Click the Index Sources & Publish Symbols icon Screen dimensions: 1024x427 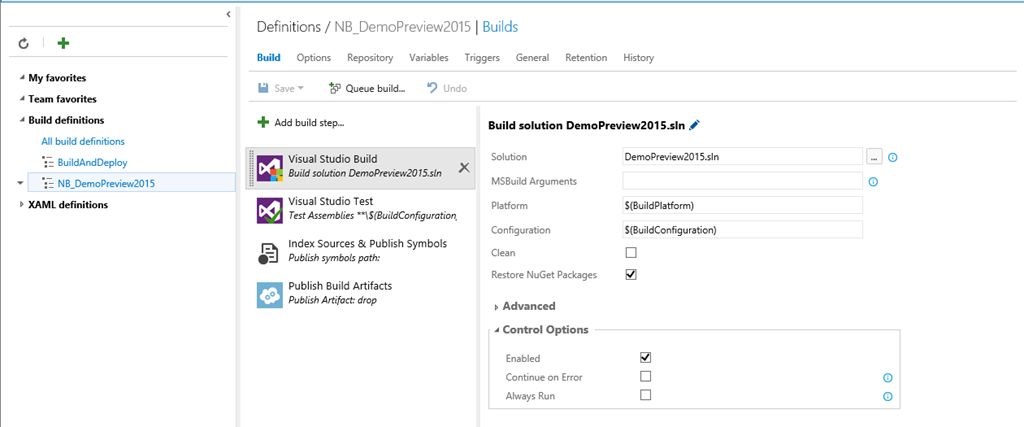tap(270, 253)
